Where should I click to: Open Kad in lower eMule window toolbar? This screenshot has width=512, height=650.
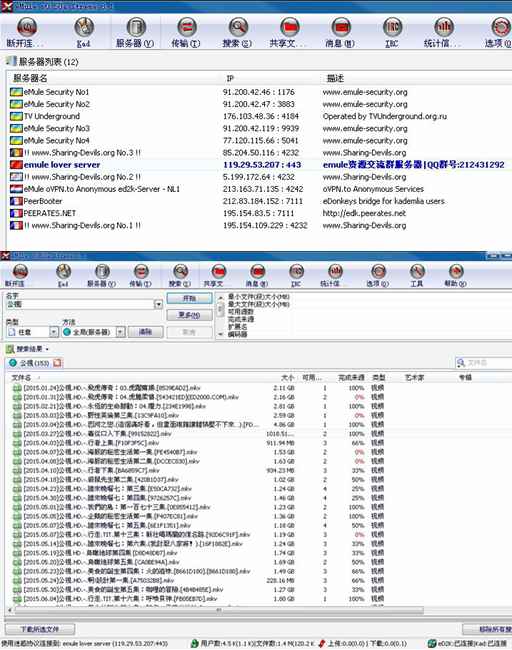click(x=63, y=276)
